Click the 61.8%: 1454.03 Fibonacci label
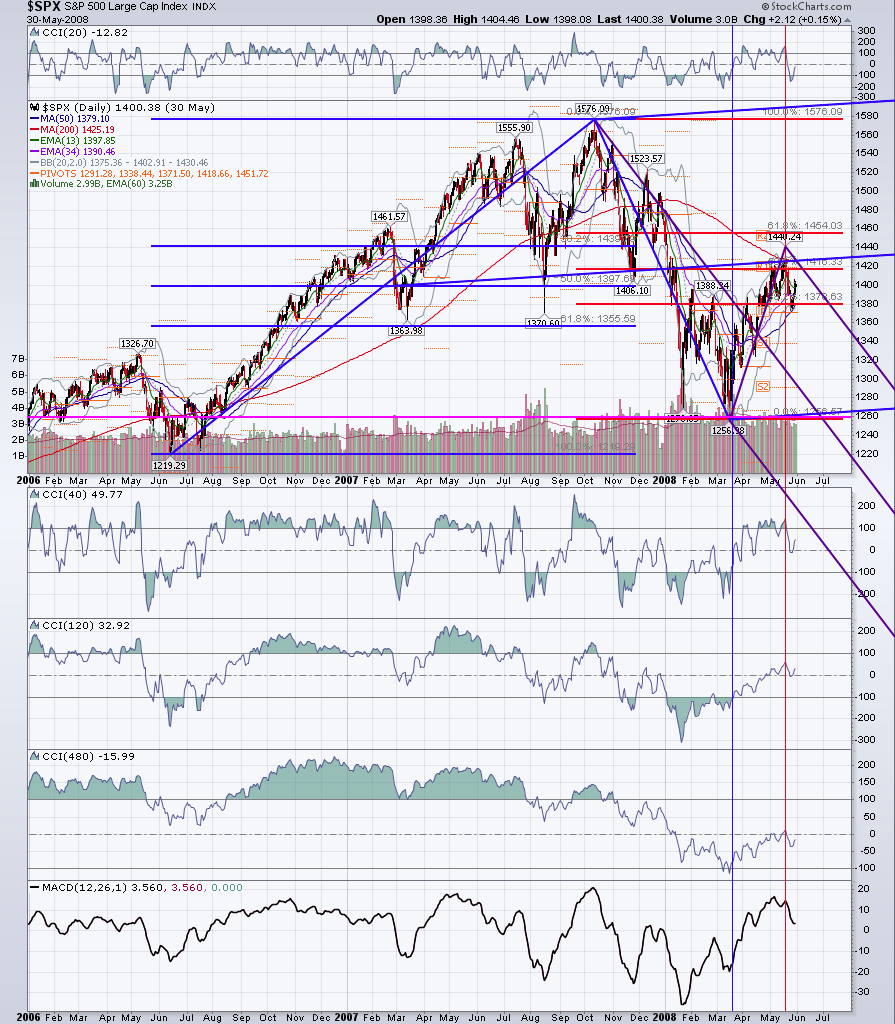The height and width of the screenshot is (1024, 895). click(x=805, y=226)
